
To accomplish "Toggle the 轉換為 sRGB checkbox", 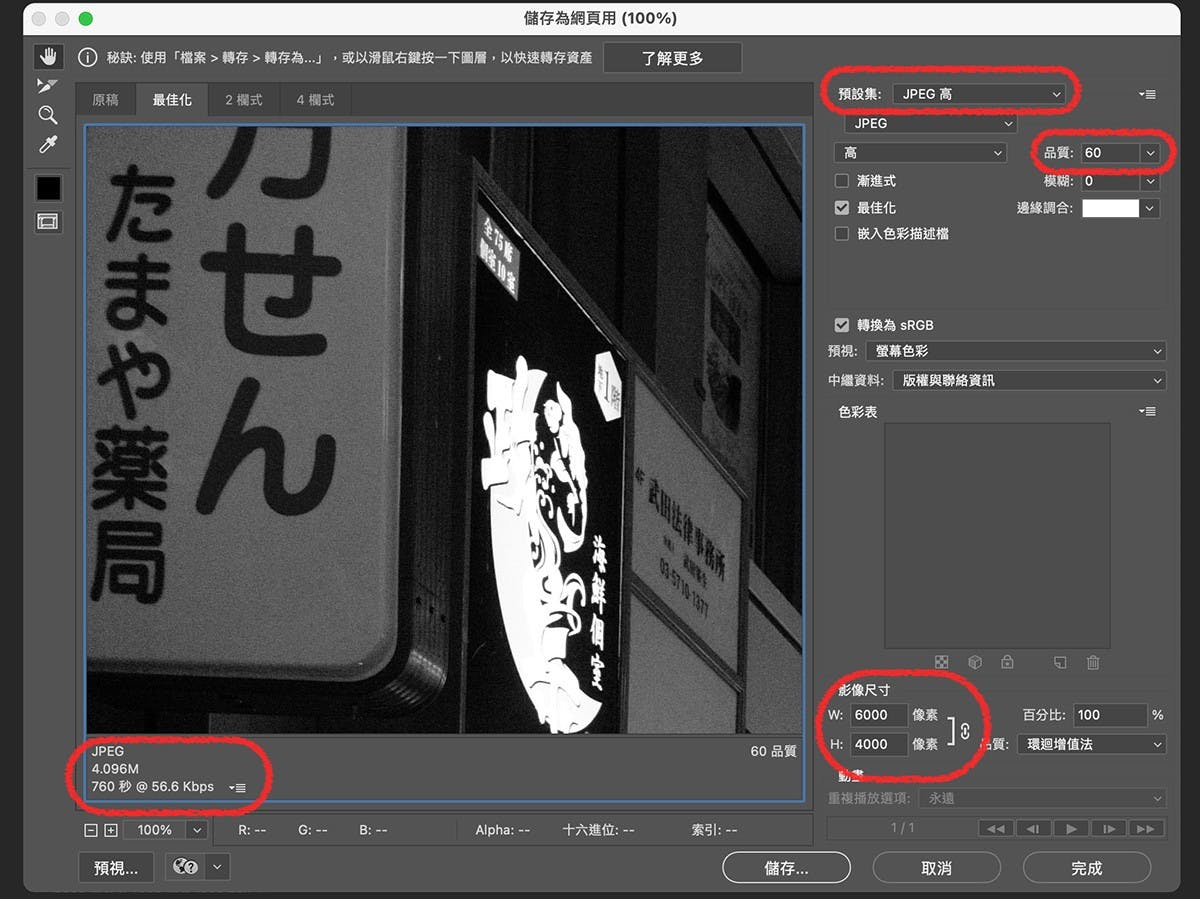I will (x=842, y=325).
